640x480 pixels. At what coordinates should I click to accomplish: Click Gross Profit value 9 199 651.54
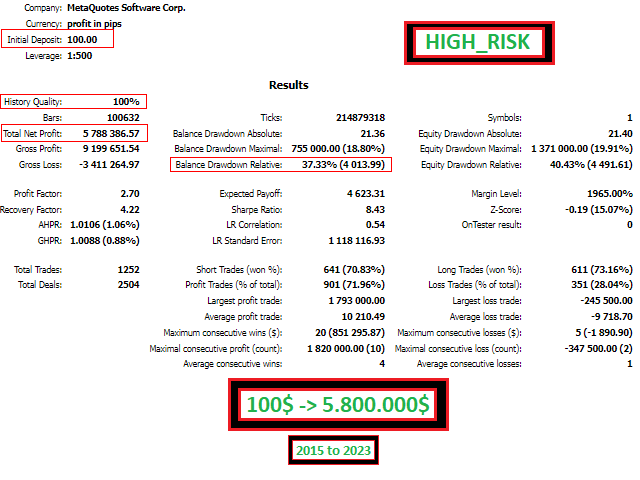pyautogui.click(x=111, y=149)
